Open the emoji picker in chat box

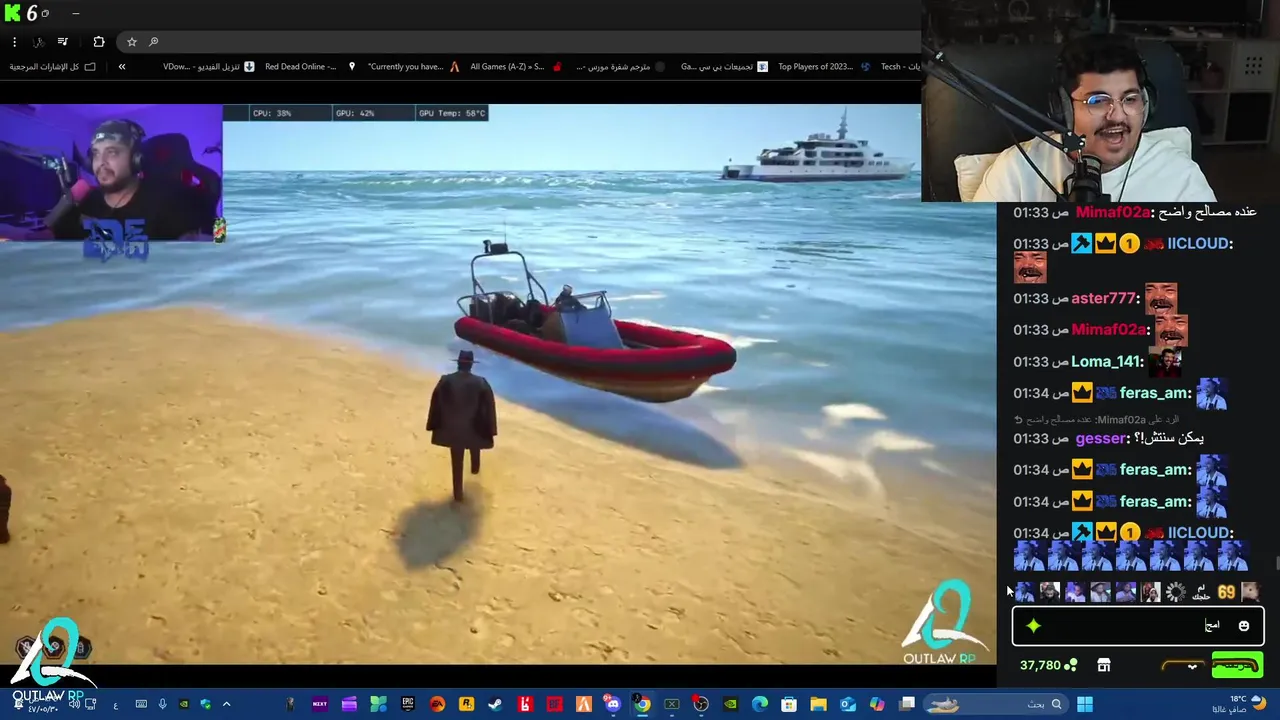(1244, 626)
